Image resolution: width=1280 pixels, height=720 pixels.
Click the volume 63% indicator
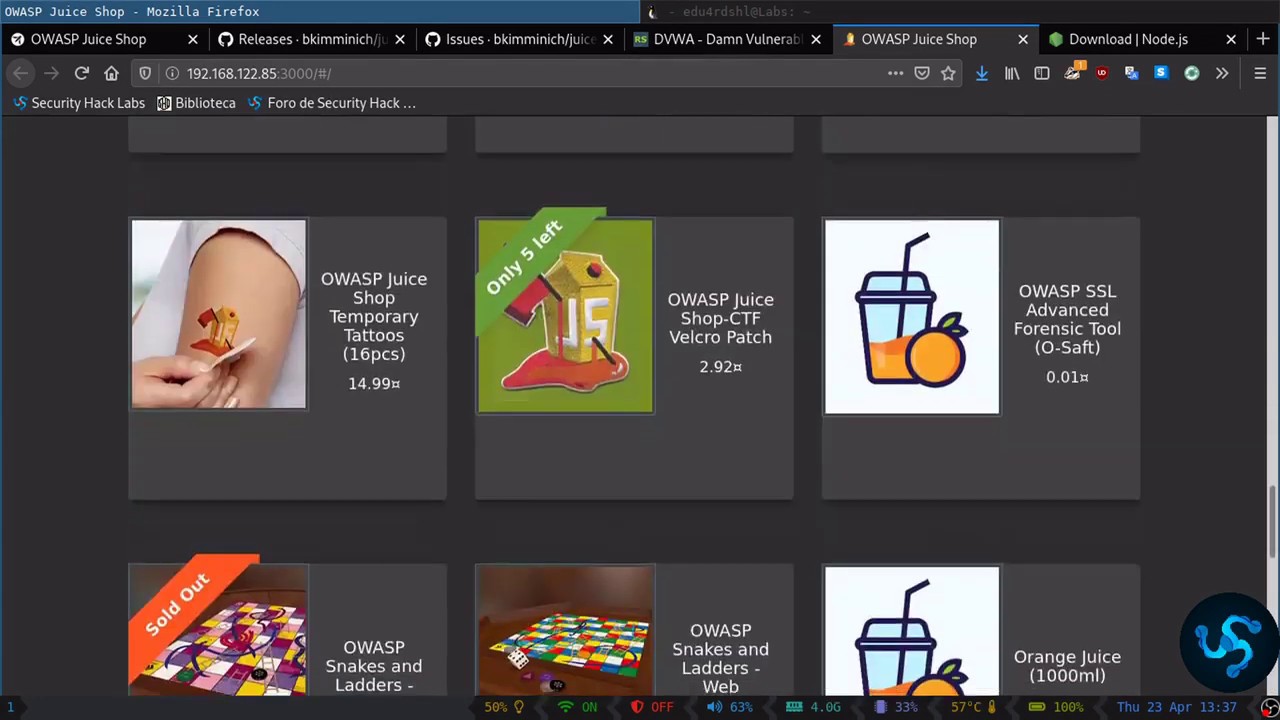(x=730, y=707)
